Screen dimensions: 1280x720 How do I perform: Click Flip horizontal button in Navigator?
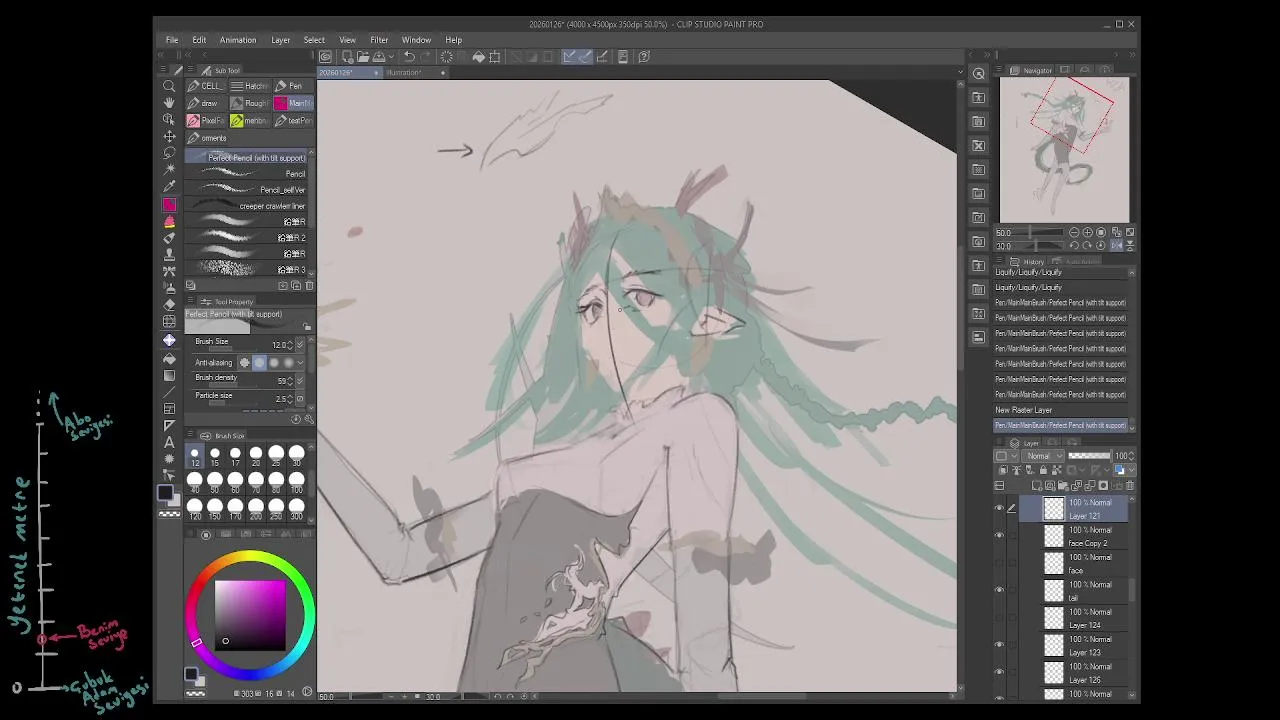[x=1116, y=245]
